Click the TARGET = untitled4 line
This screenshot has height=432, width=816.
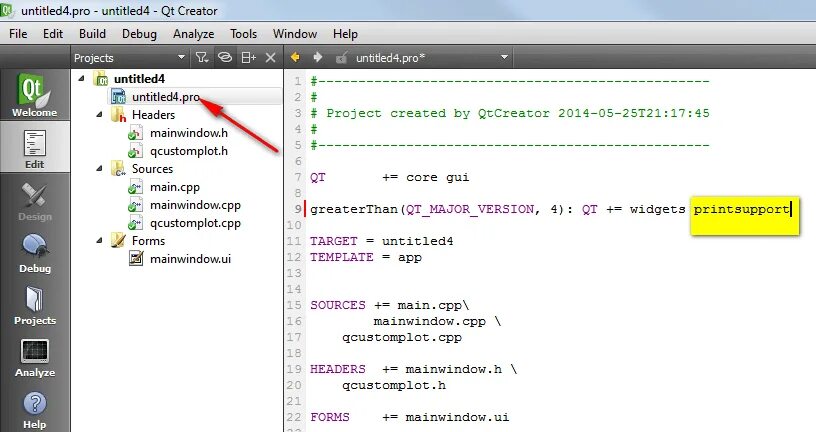(381, 241)
